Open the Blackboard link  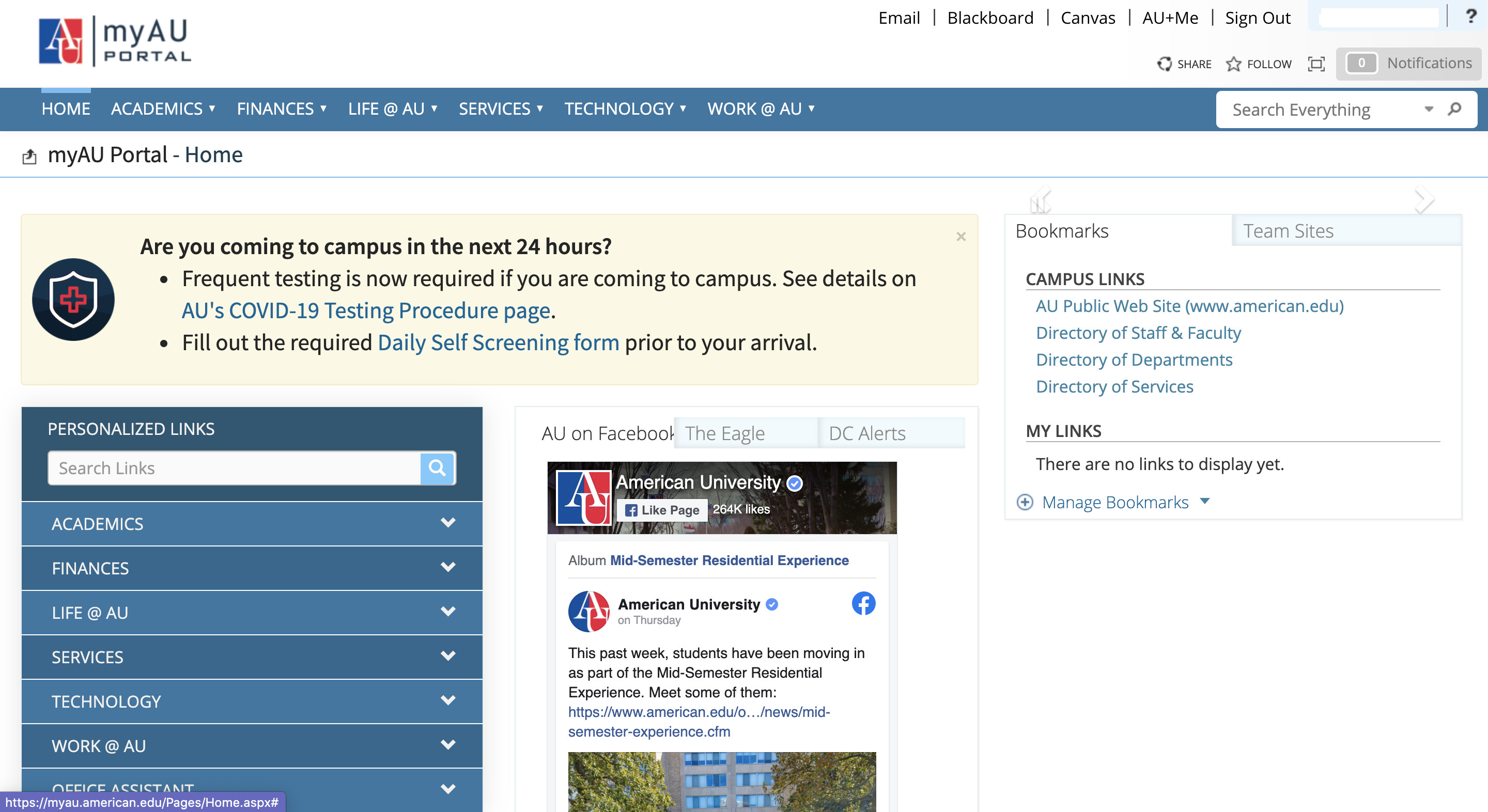click(x=990, y=18)
